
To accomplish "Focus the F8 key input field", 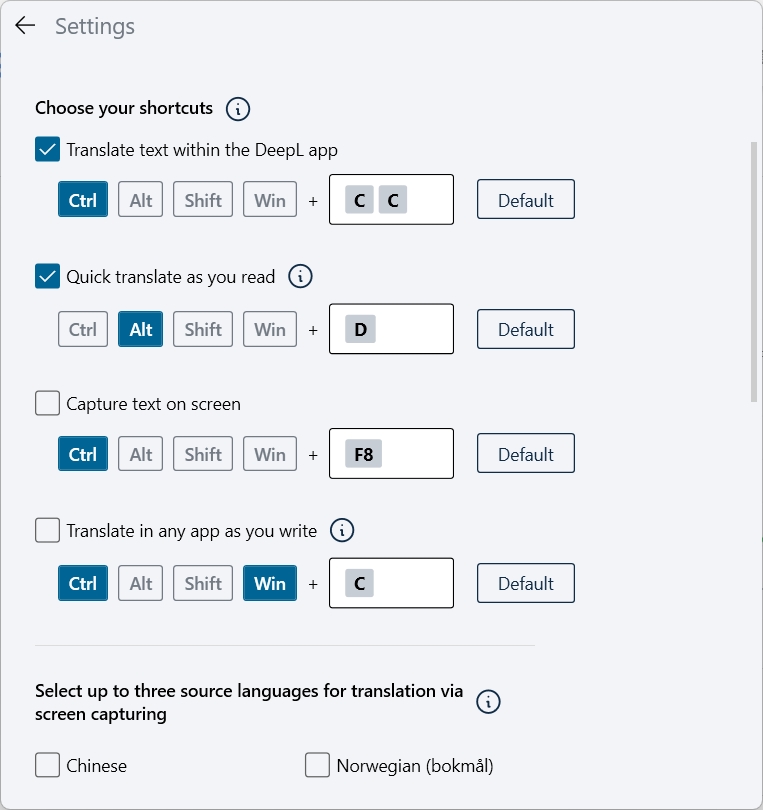I will coord(392,454).
